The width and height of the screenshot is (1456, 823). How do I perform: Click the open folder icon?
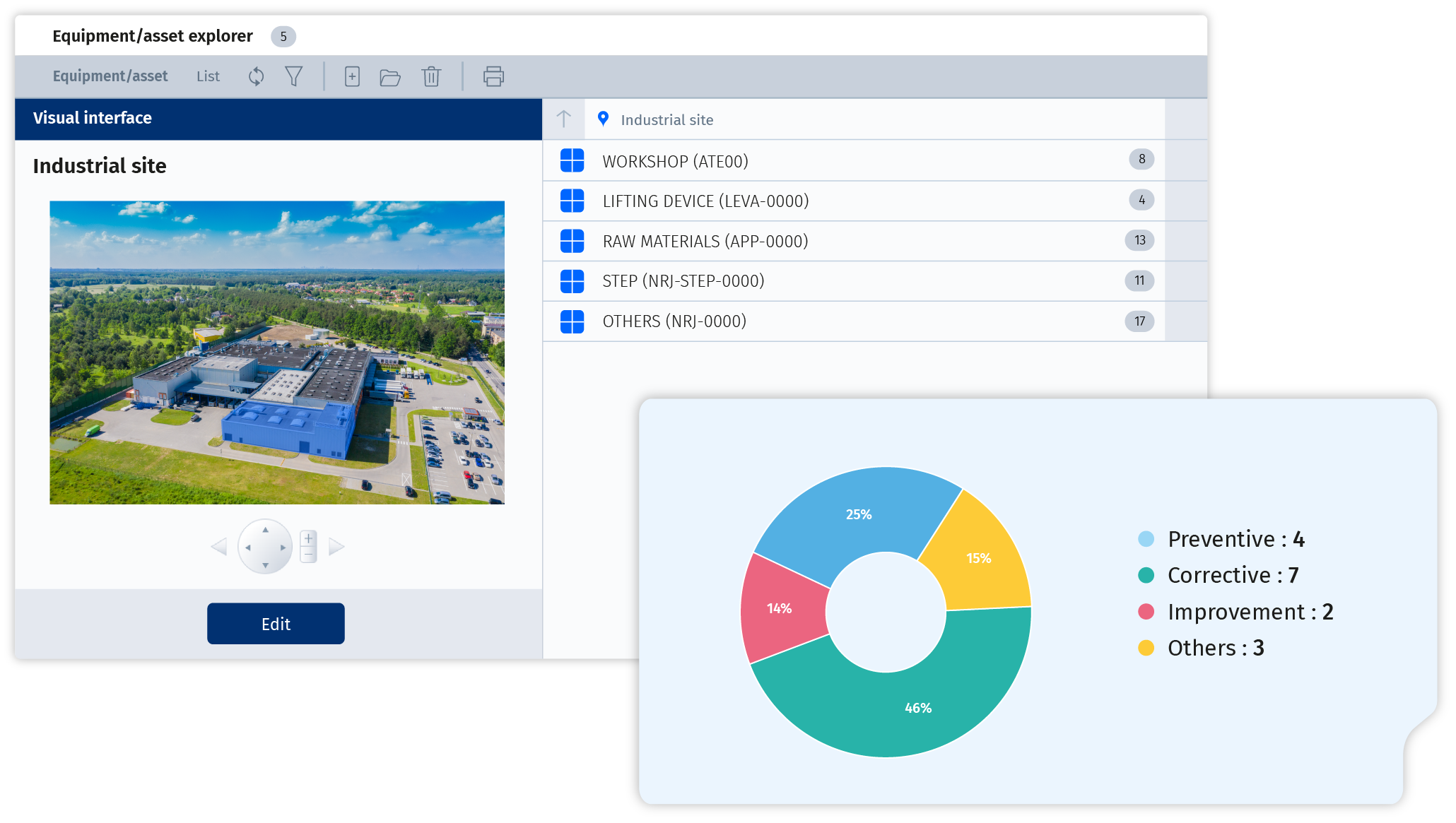(x=390, y=76)
